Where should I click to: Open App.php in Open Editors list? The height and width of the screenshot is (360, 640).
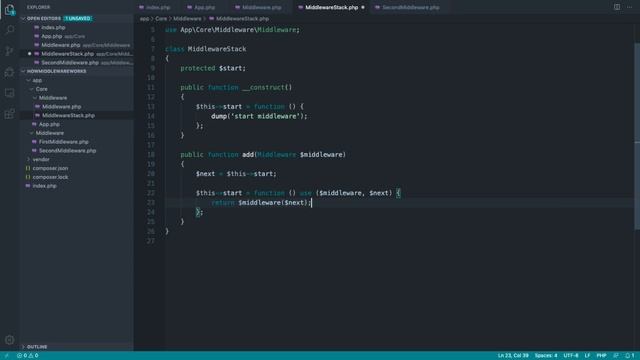pyautogui.click(x=51, y=36)
